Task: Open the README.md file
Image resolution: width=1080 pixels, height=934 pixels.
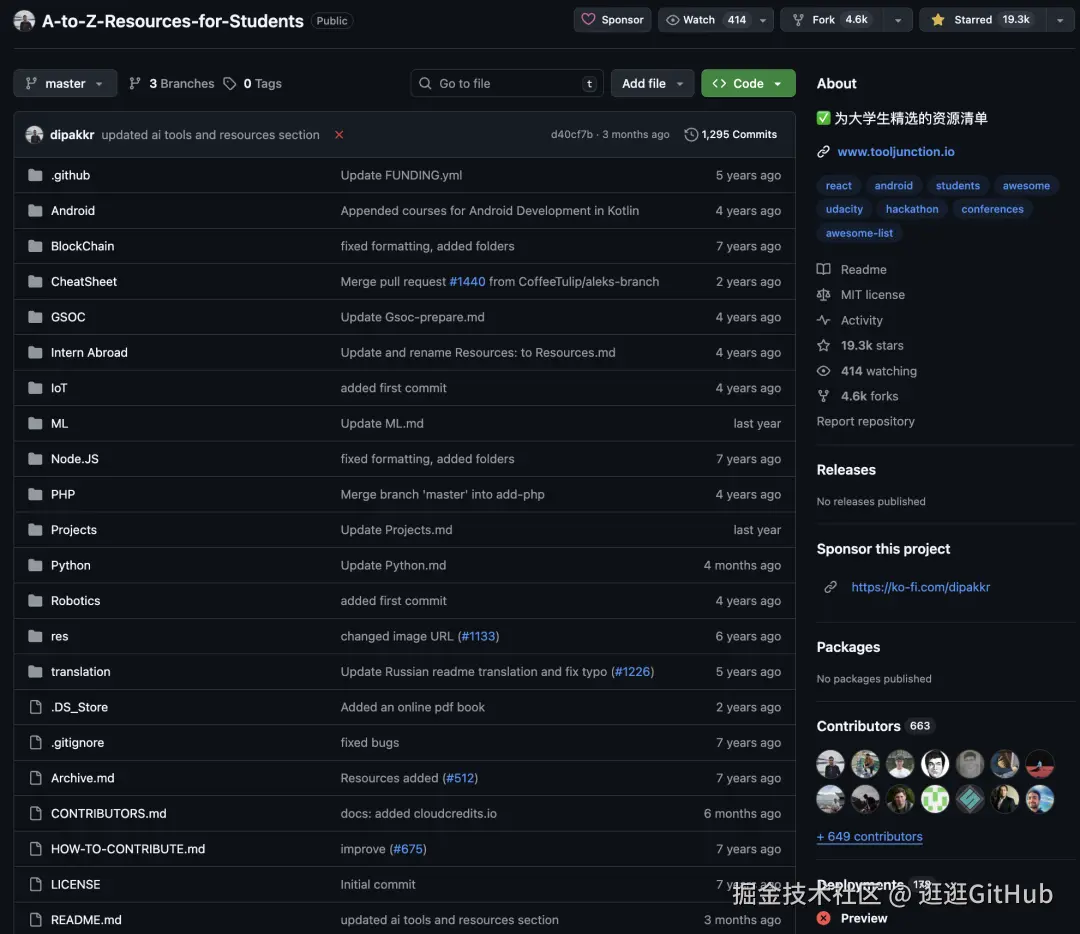Action: (86, 920)
